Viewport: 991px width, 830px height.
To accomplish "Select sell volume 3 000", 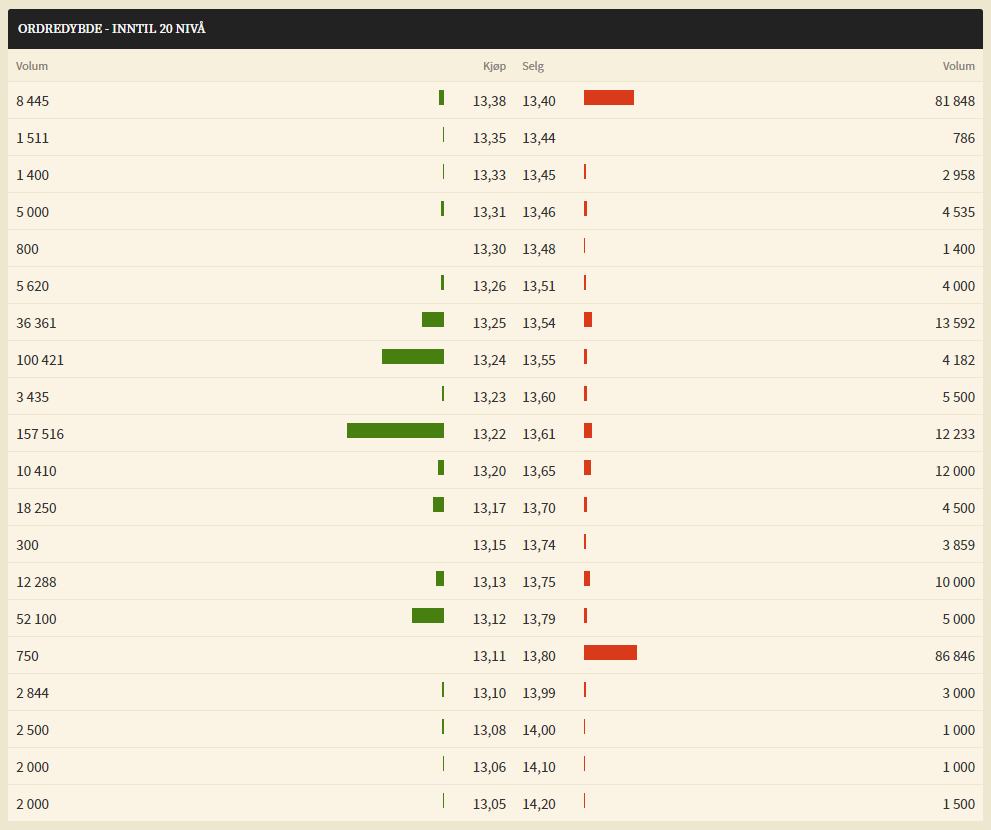I will 959,693.
